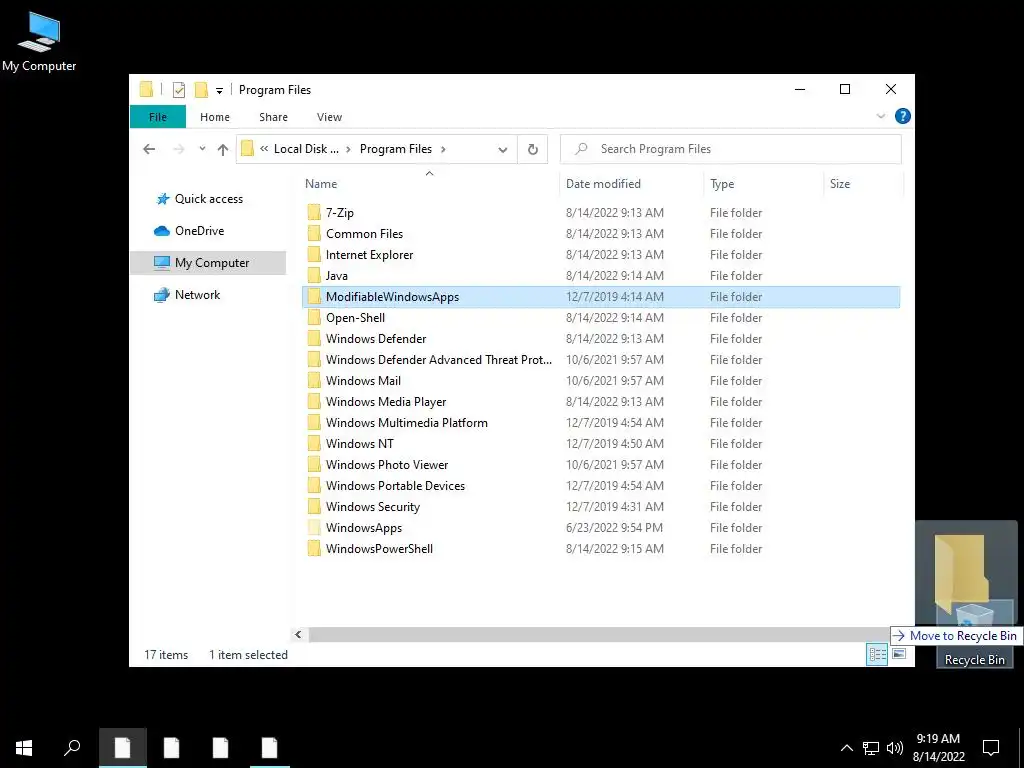Select Windows Photo Viewer folder name
The image size is (1024, 768).
click(x=387, y=465)
